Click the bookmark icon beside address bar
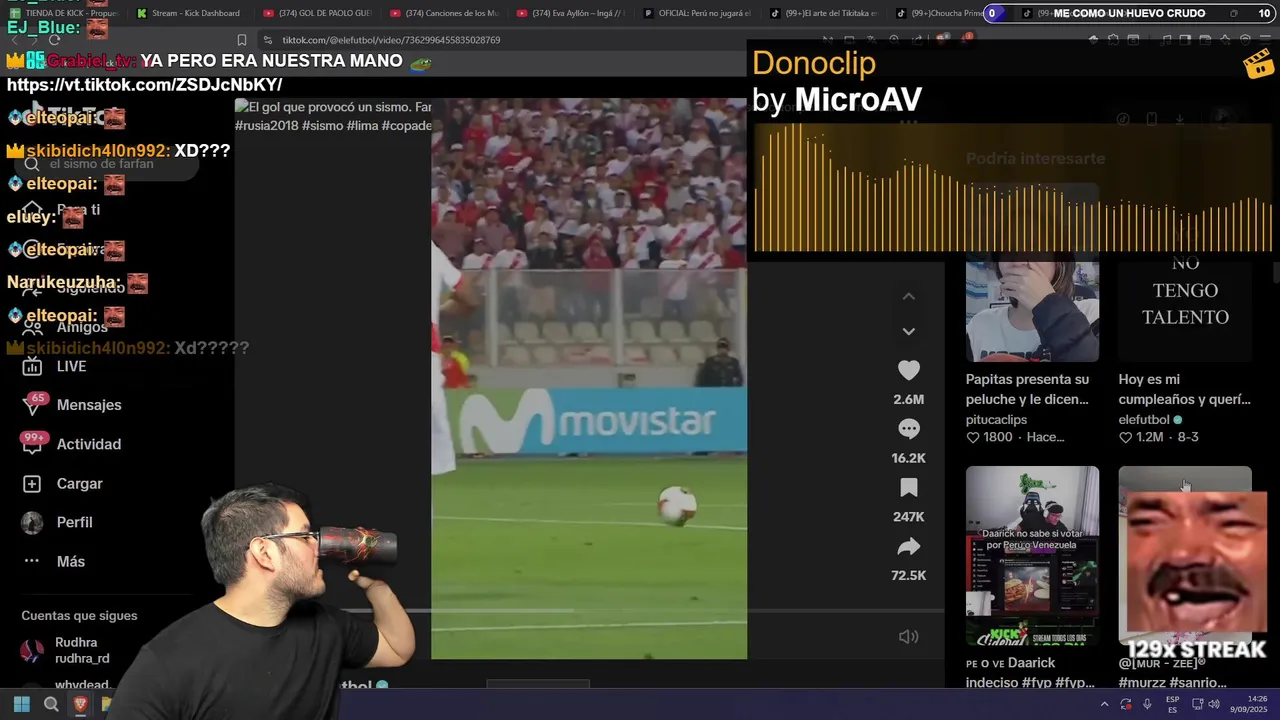 pos(241,40)
